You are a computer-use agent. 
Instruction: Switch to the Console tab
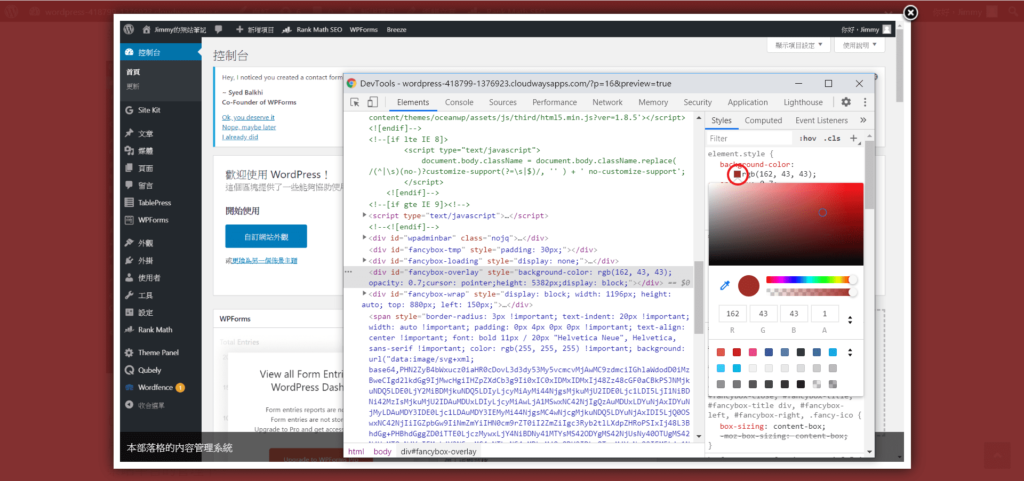coord(459,102)
